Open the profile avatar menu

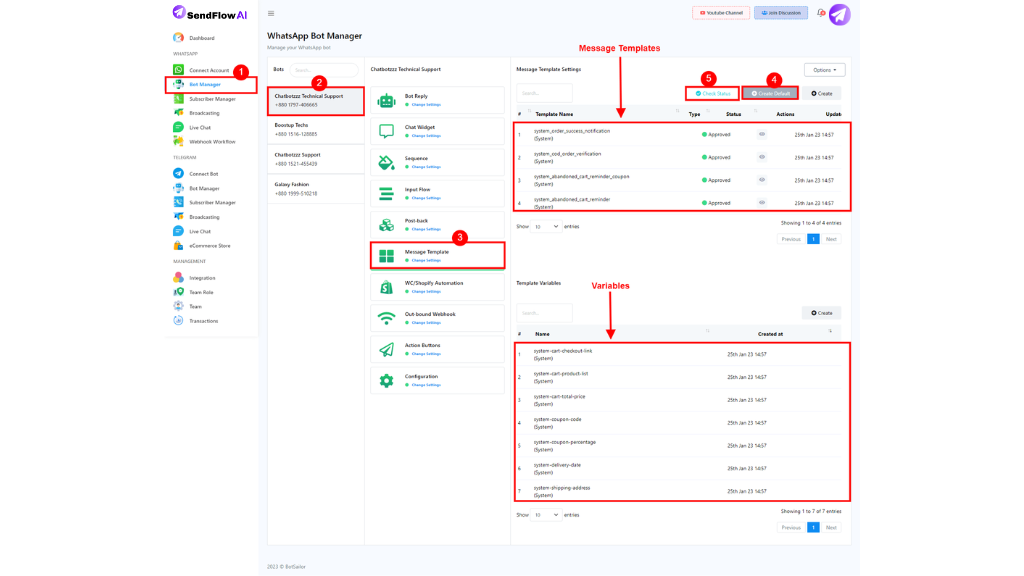pyautogui.click(x=840, y=14)
